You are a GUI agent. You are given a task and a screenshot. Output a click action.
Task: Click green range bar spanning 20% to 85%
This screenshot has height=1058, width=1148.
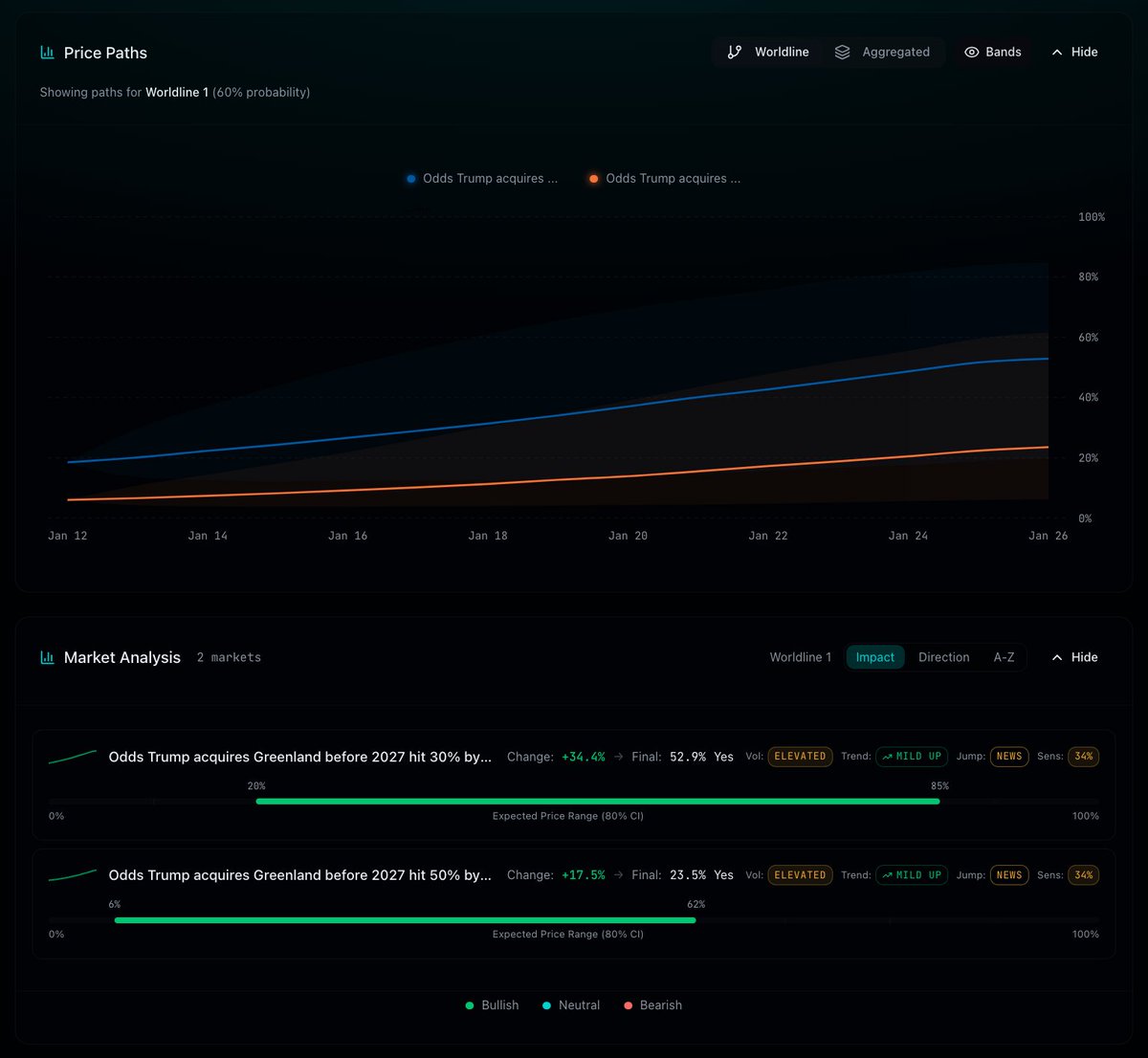598,802
